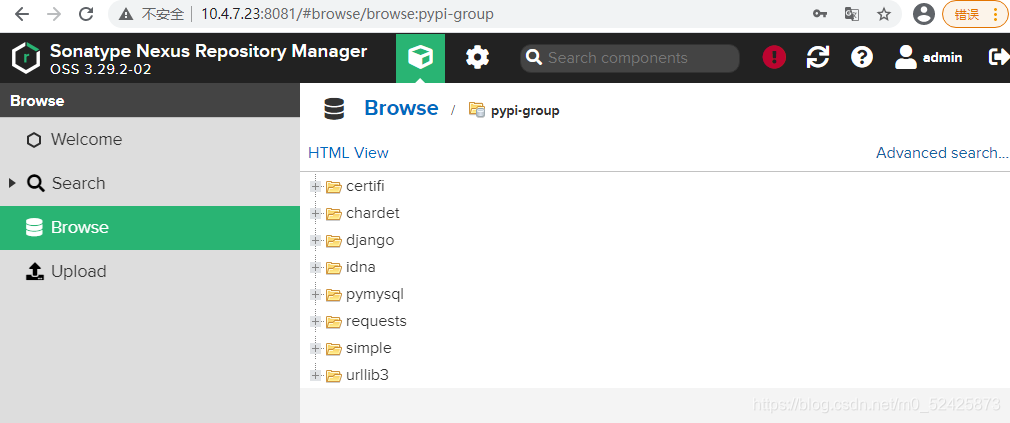Image resolution: width=1010 pixels, height=423 pixels.
Task: Open the HTML View link
Action: pyautogui.click(x=348, y=153)
